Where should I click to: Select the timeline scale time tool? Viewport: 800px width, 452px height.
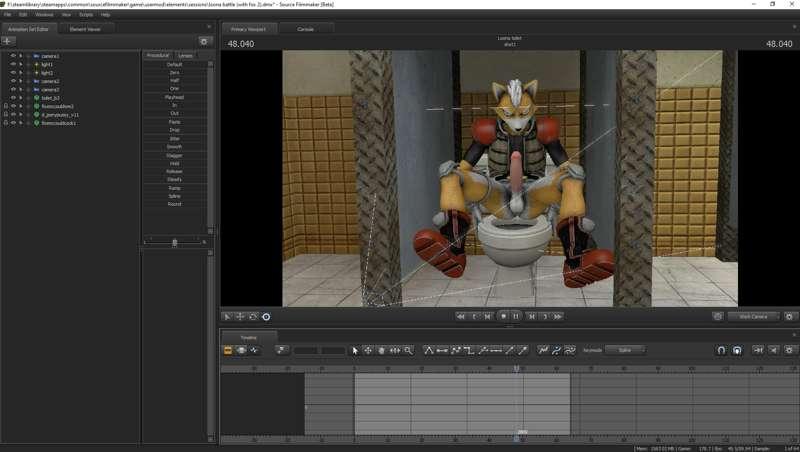395,350
